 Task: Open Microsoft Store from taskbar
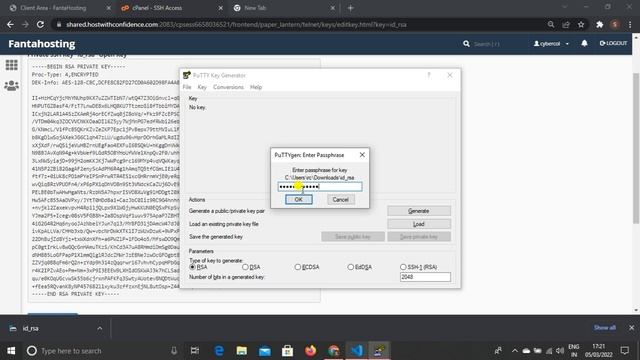click(x=287, y=351)
